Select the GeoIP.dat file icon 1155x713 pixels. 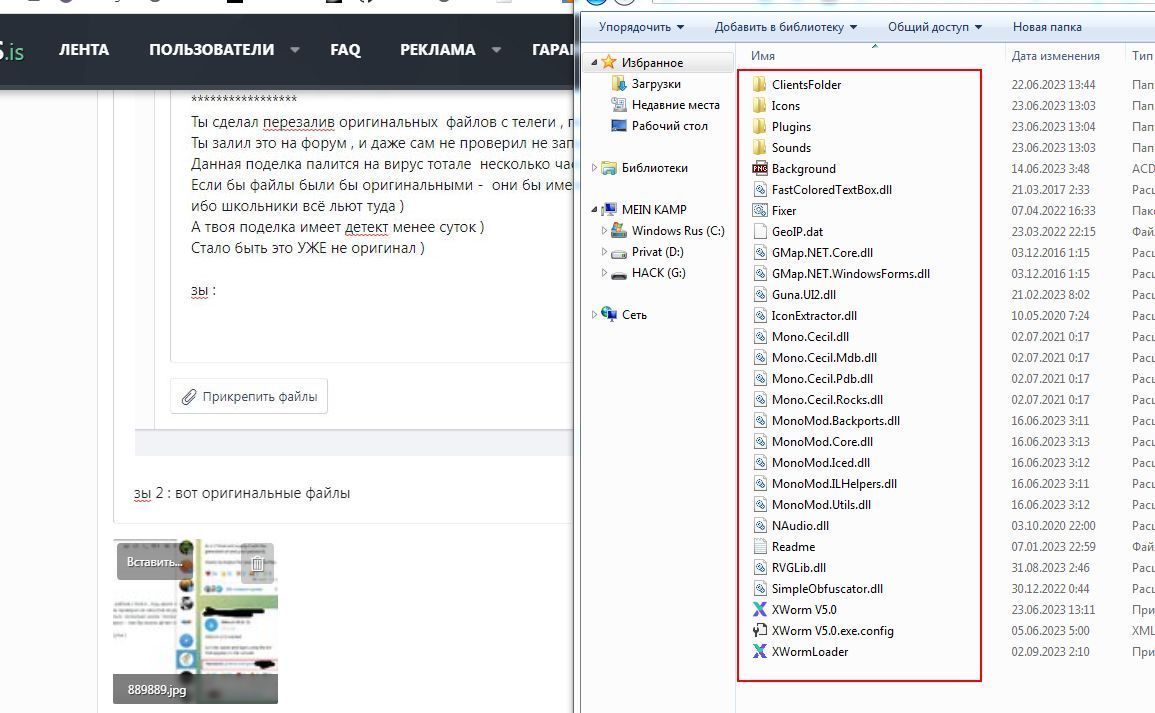pyautogui.click(x=759, y=231)
